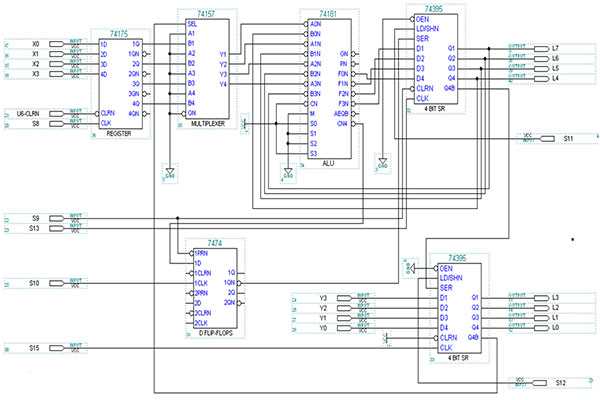Select the 7474 chip title

tap(215, 243)
